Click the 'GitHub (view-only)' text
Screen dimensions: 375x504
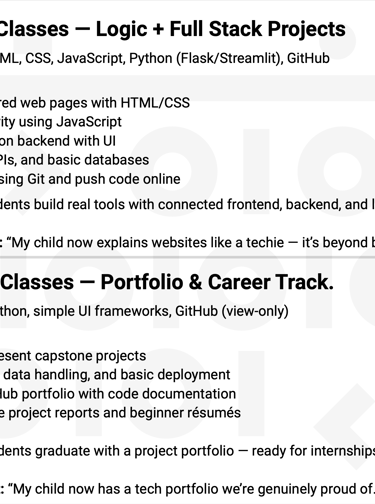pyautogui.click(x=232, y=311)
